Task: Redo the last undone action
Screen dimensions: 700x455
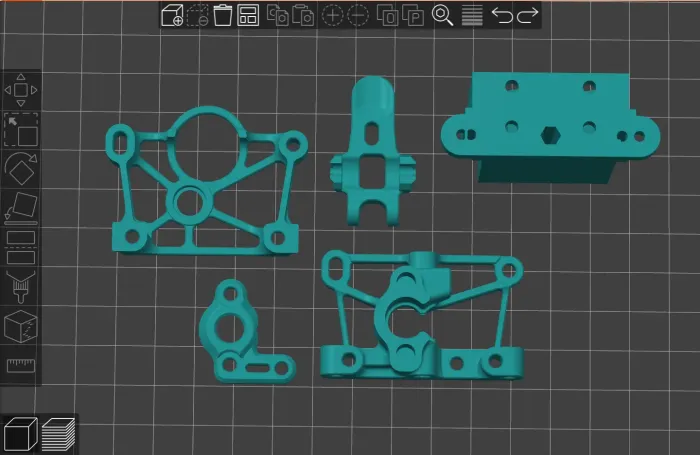Action: pyautogui.click(x=528, y=15)
